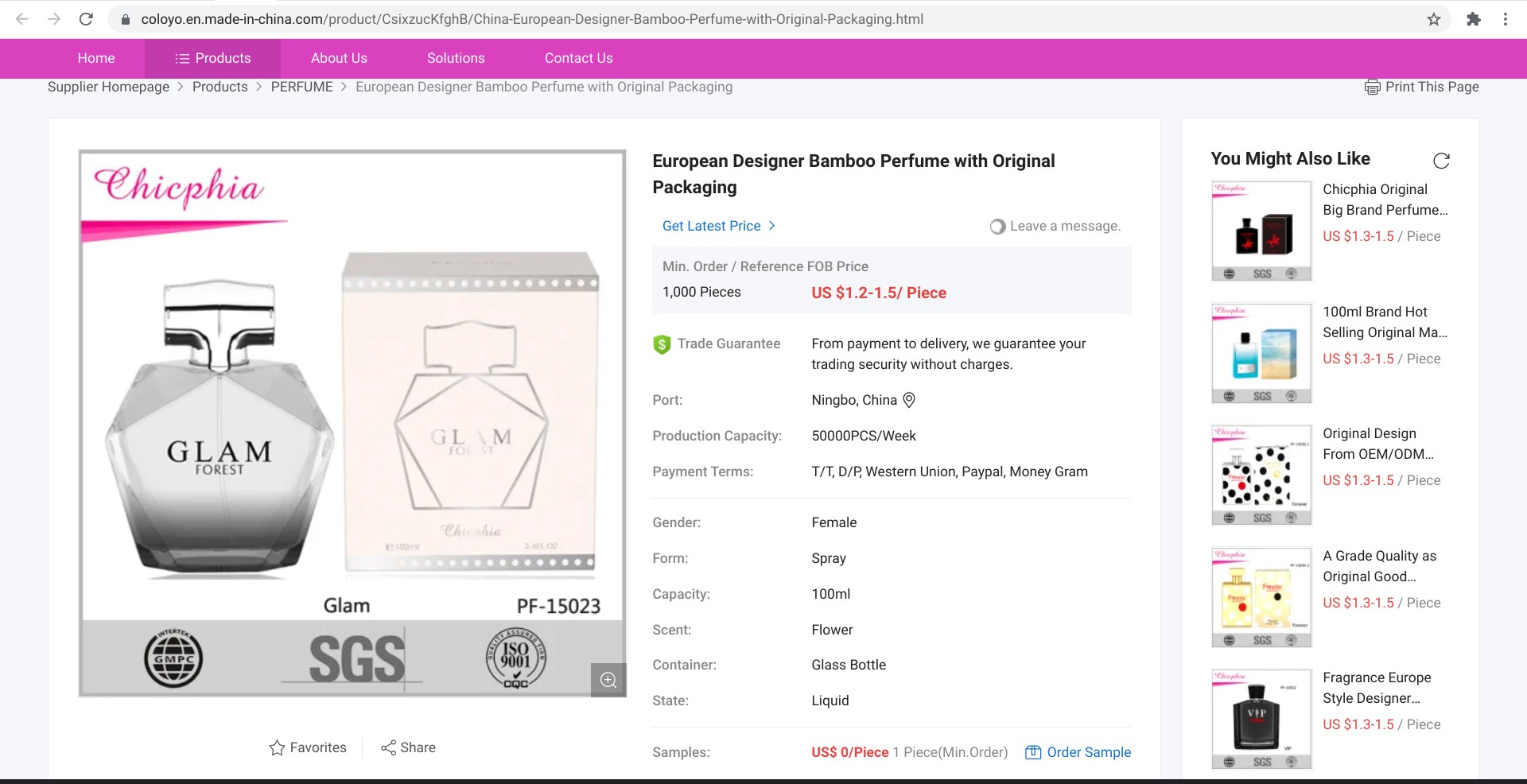The width and height of the screenshot is (1527, 784).
Task: Click Leave a message link
Action: point(1064,226)
